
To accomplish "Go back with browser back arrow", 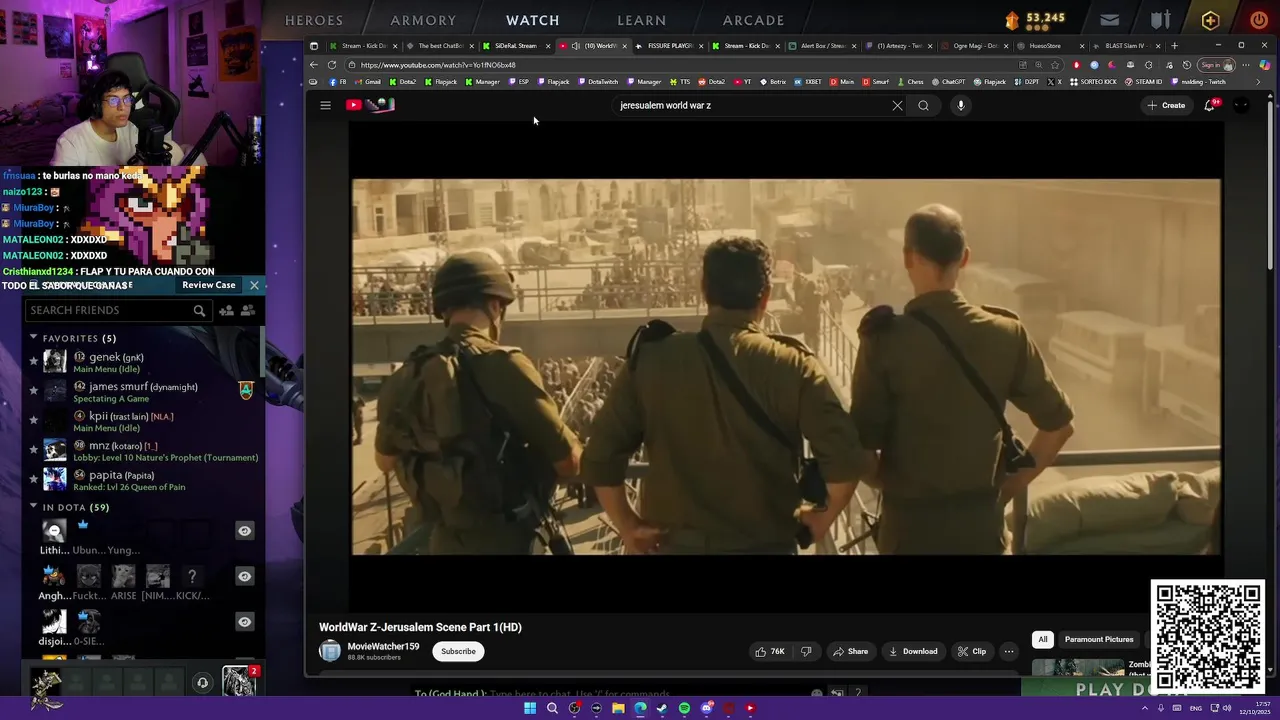I will pyautogui.click(x=313, y=65).
